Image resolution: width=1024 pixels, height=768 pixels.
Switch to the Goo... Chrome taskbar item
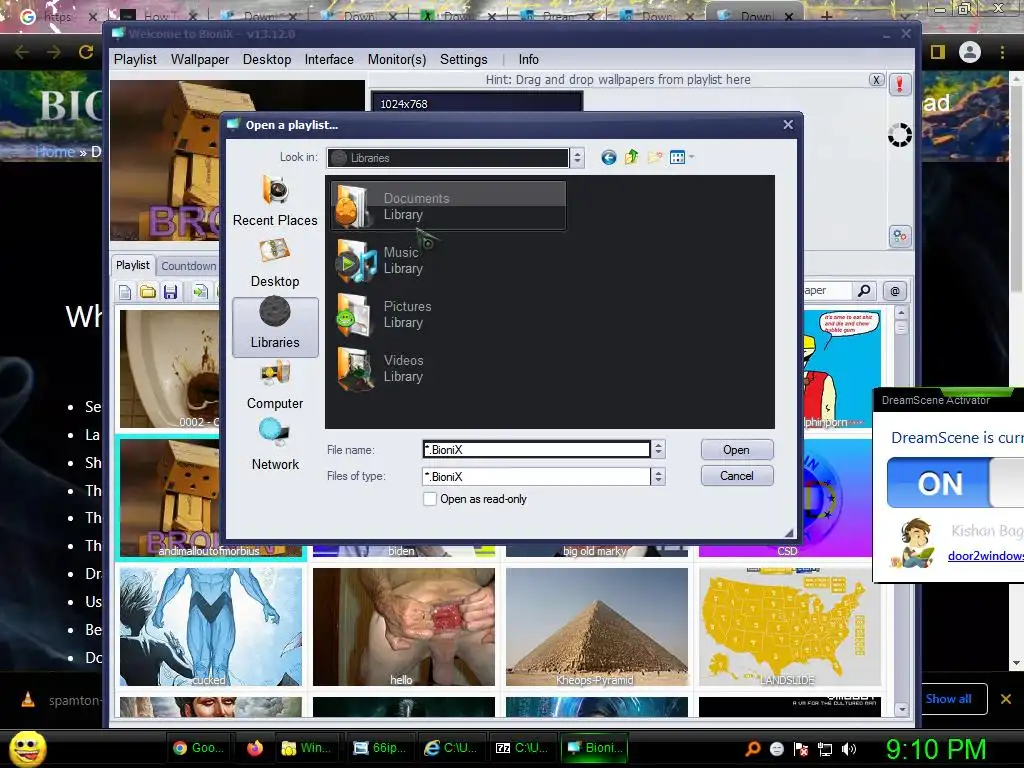coord(199,748)
